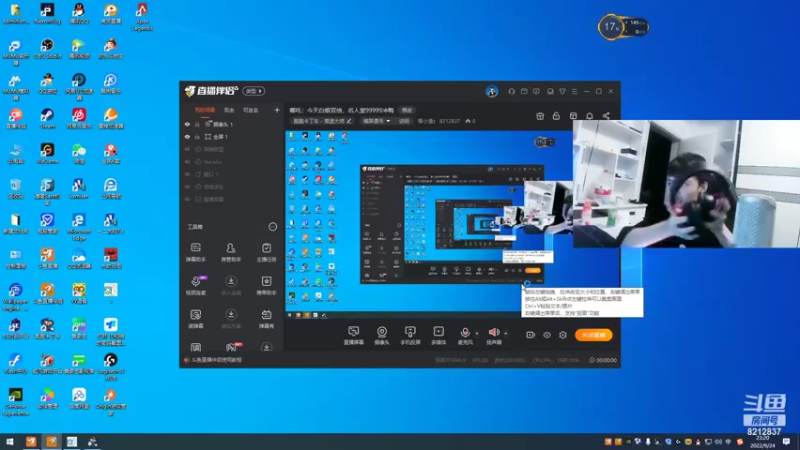The image size is (800, 450).
Task: Open Steam desktop shortcut
Action: pos(47,118)
